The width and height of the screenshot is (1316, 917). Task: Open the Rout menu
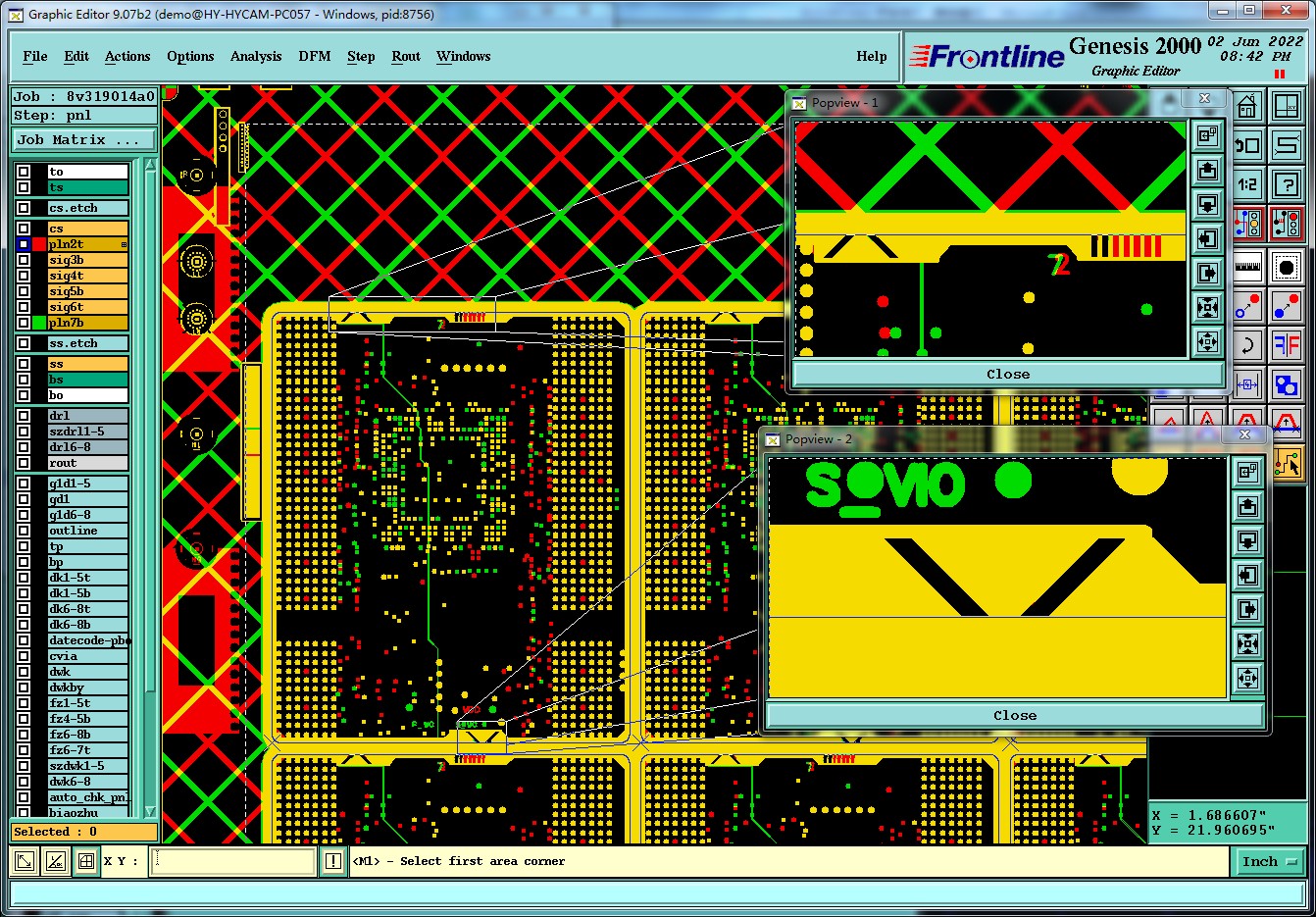pyautogui.click(x=406, y=56)
